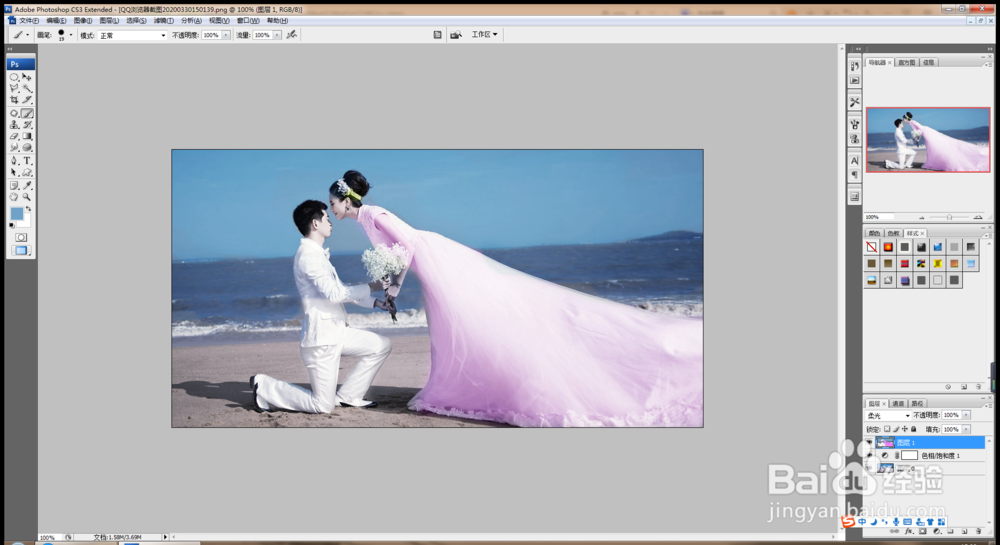Click the Navigator preview thumbnail
This screenshot has width=1000, height=545.
pyautogui.click(x=928, y=140)
